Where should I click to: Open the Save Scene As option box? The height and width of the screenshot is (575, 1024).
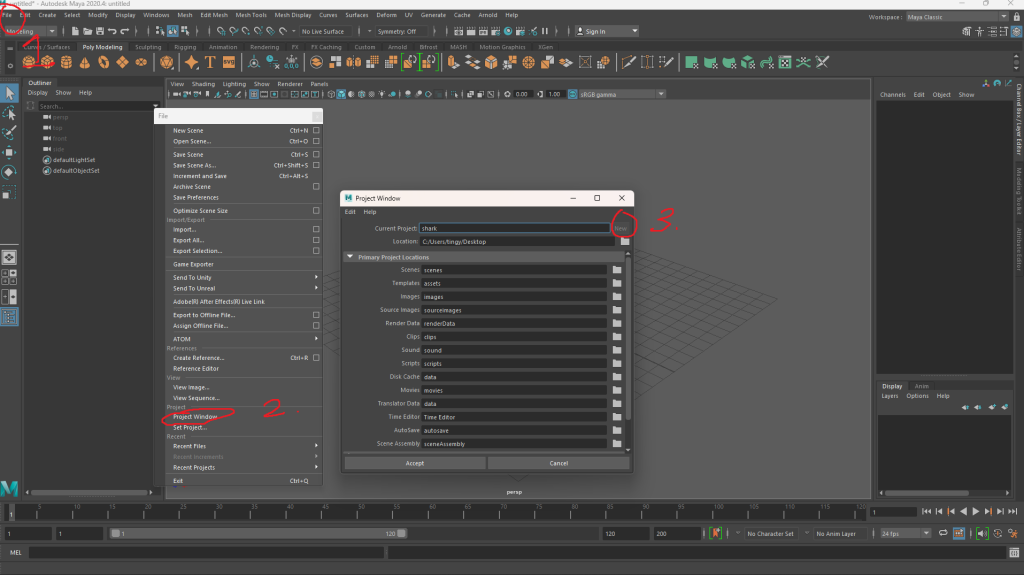point(316,165)
